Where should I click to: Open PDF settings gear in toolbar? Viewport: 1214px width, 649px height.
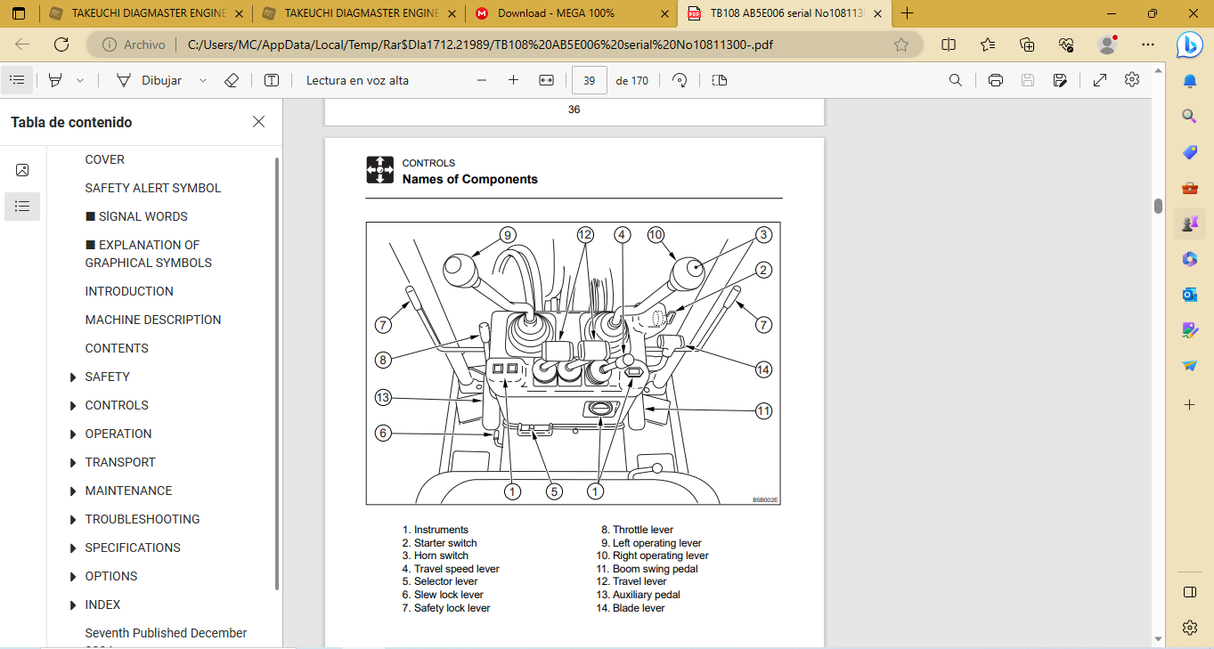coord(1132,80)
